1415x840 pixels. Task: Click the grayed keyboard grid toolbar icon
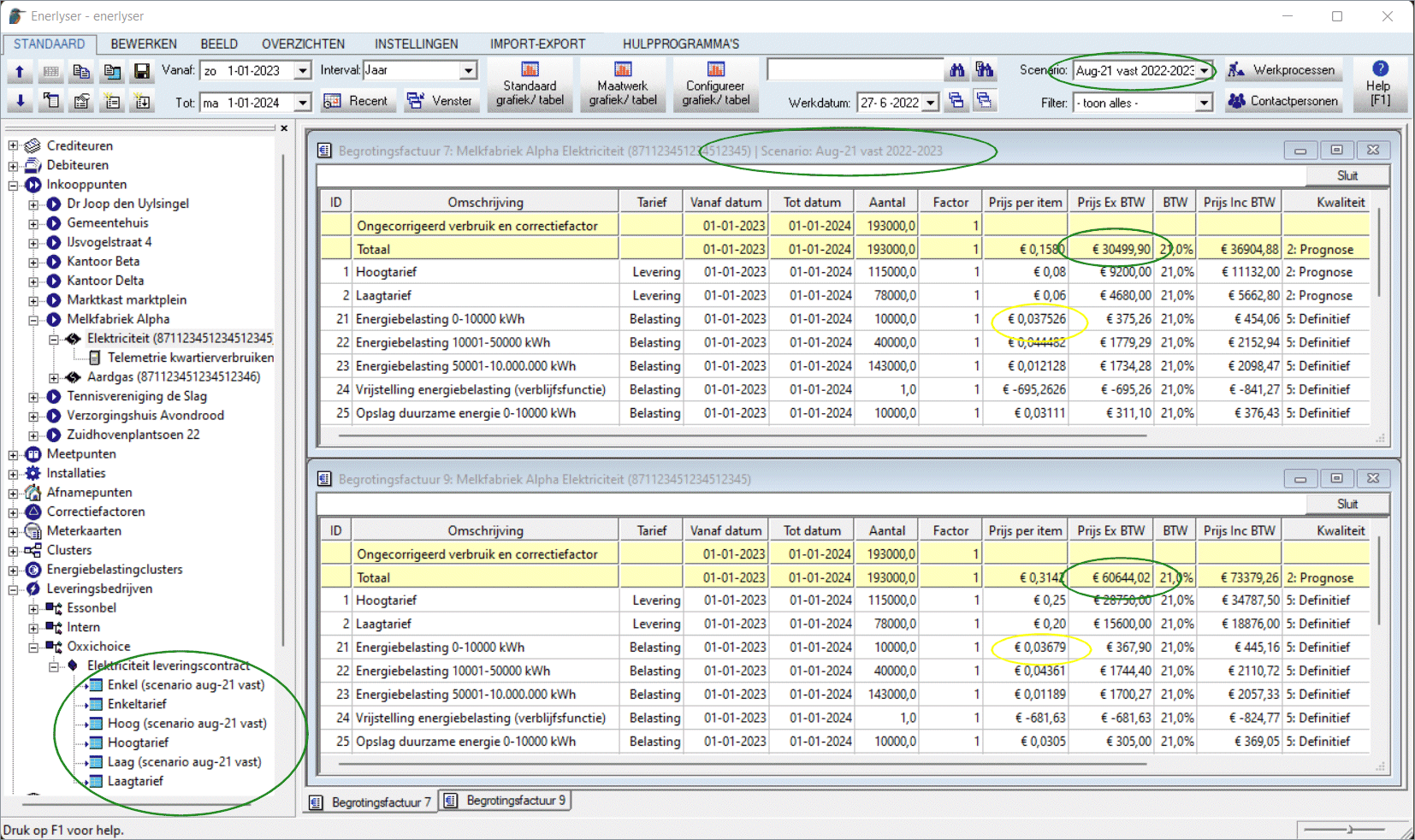50,71
